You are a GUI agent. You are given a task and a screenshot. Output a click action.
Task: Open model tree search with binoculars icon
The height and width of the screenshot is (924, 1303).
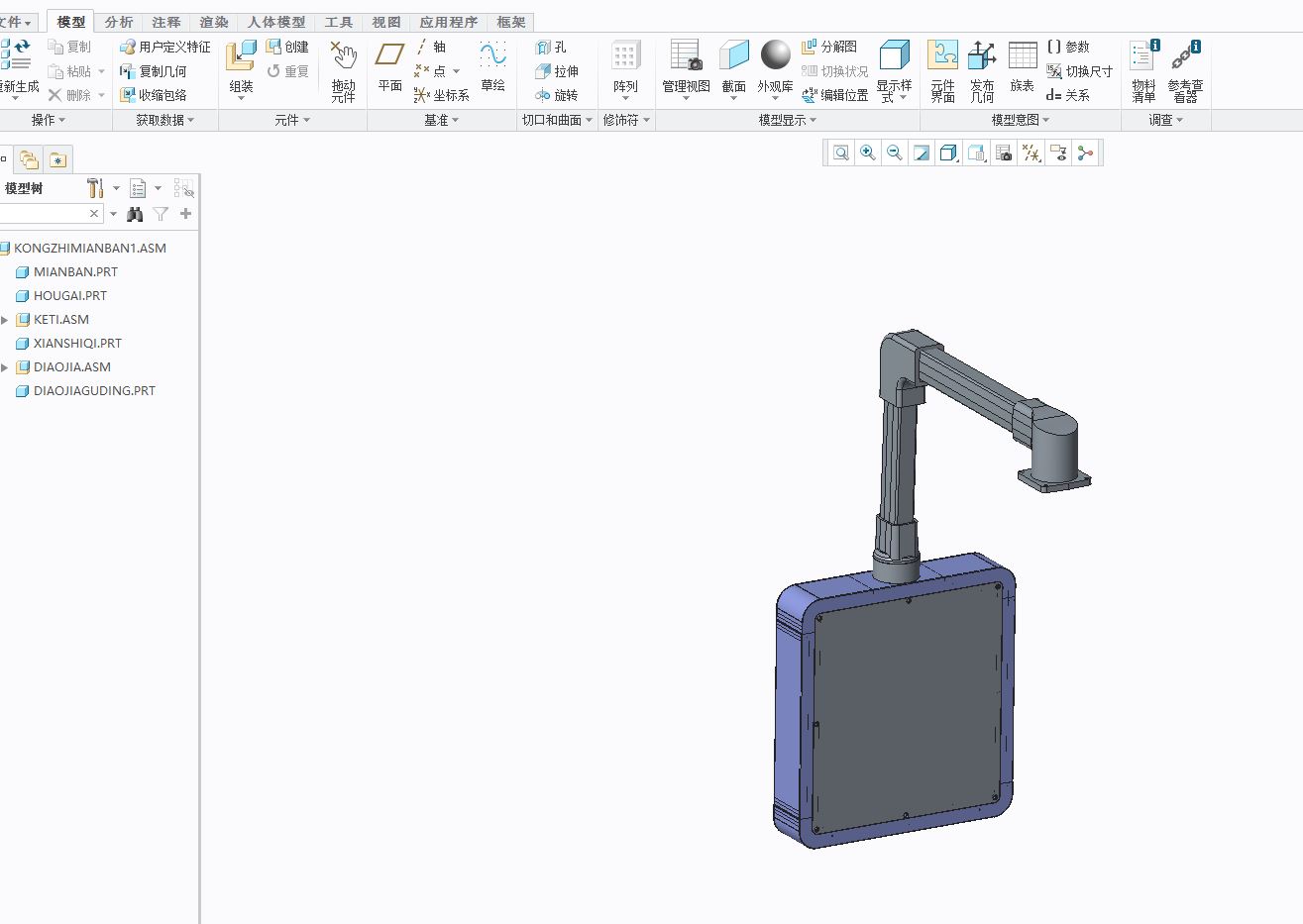click(x=135, y=213)
